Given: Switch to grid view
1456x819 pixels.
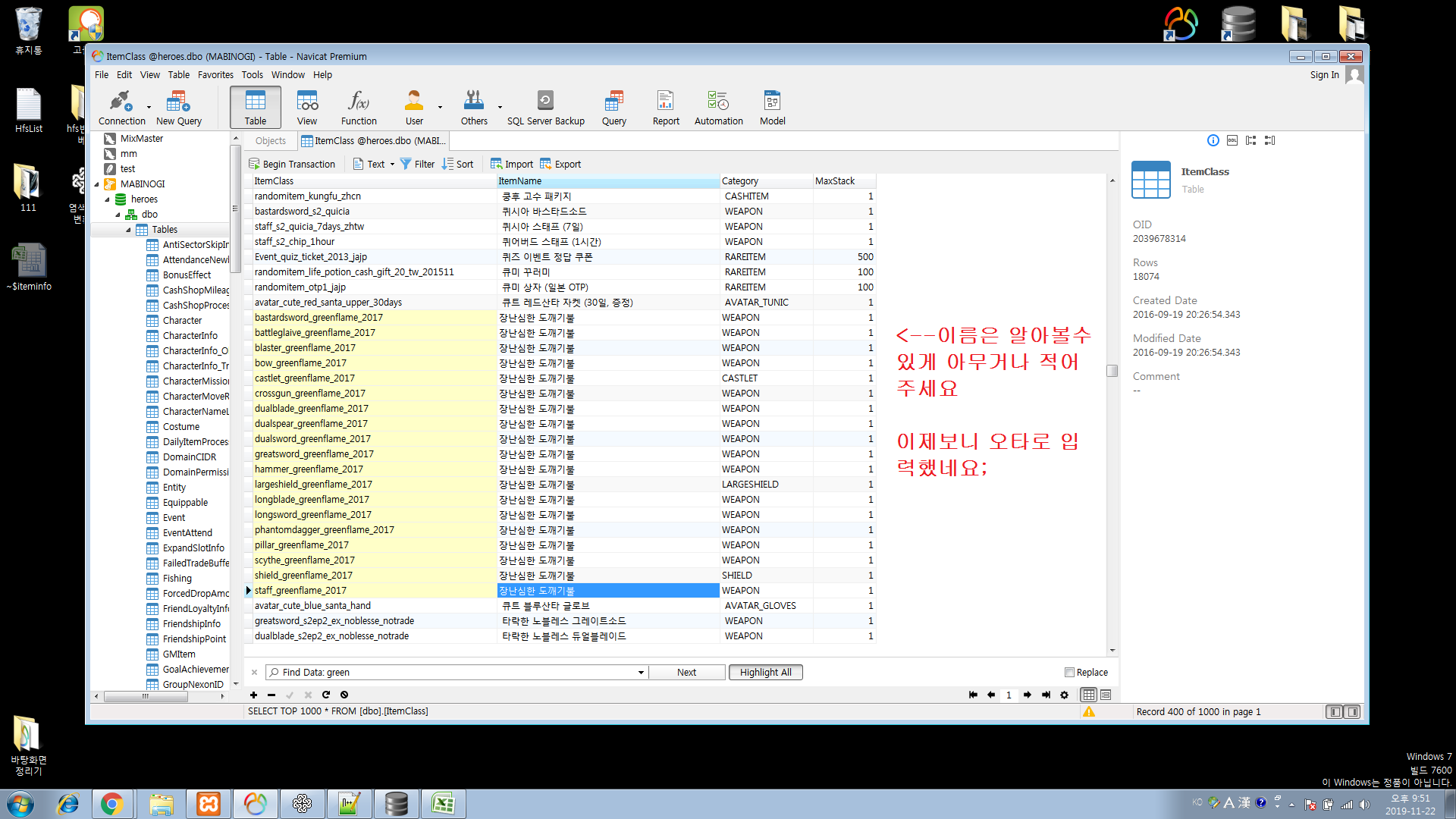Looking at the screenshot, I should (x=1089, y=695).
